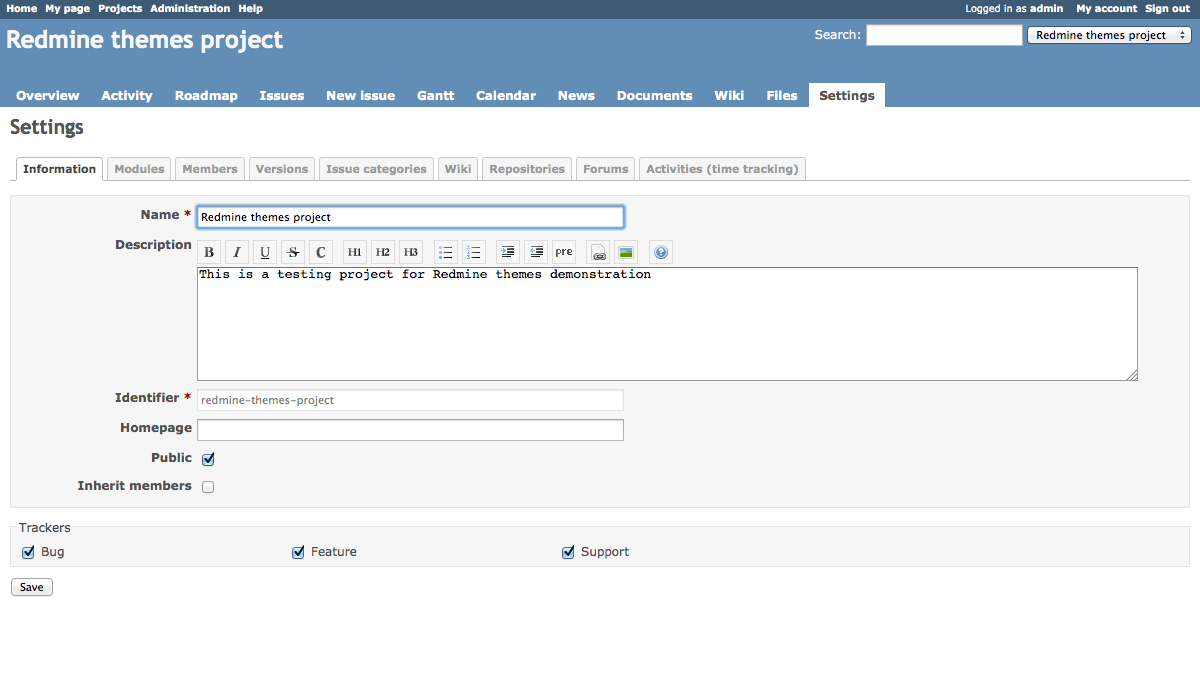Focus the Homepage input field
This screenshot has height=686, width=1200.
coord(410,430)
